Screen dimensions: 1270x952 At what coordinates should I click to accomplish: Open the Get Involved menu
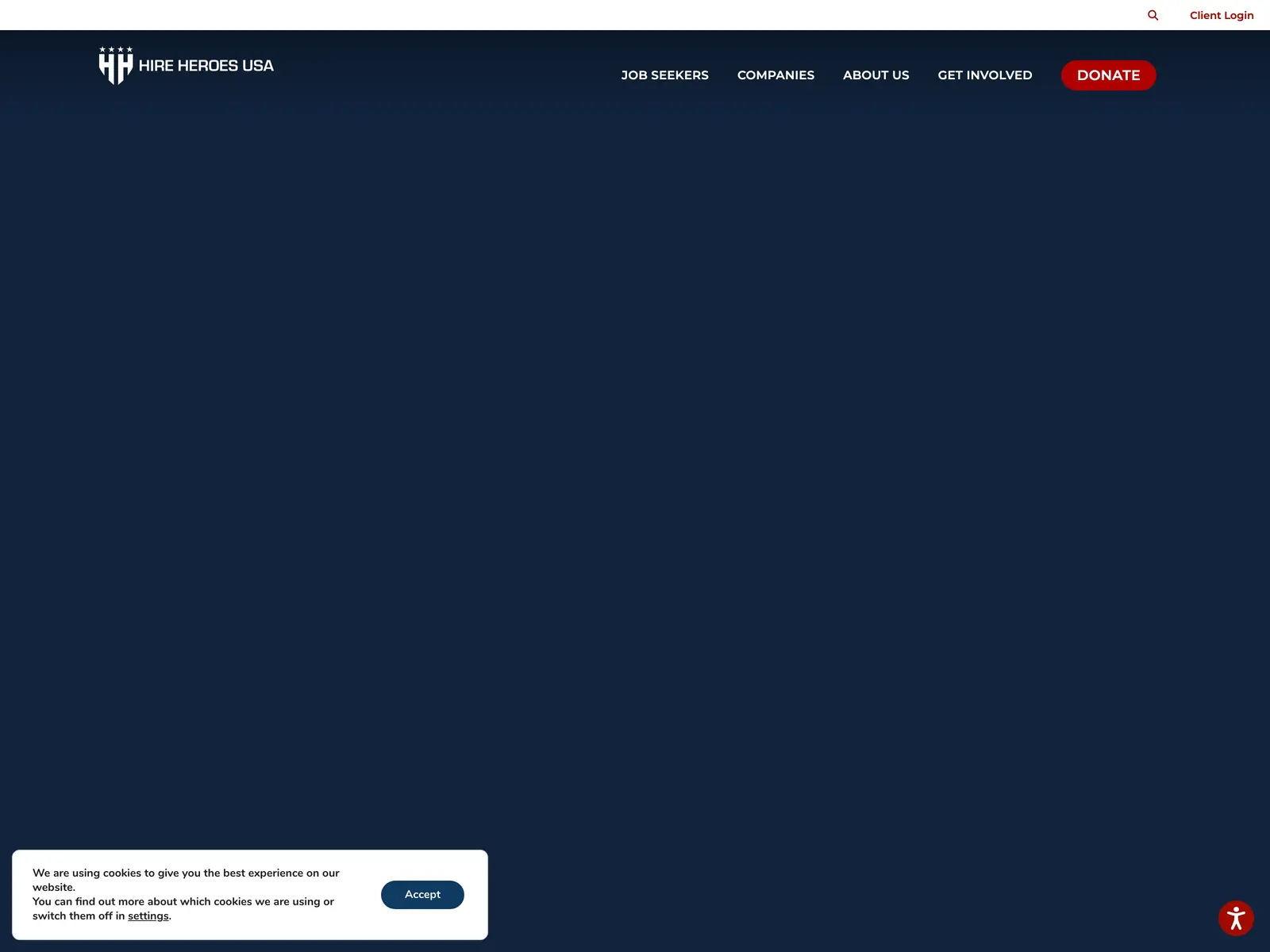pos(984,75)
